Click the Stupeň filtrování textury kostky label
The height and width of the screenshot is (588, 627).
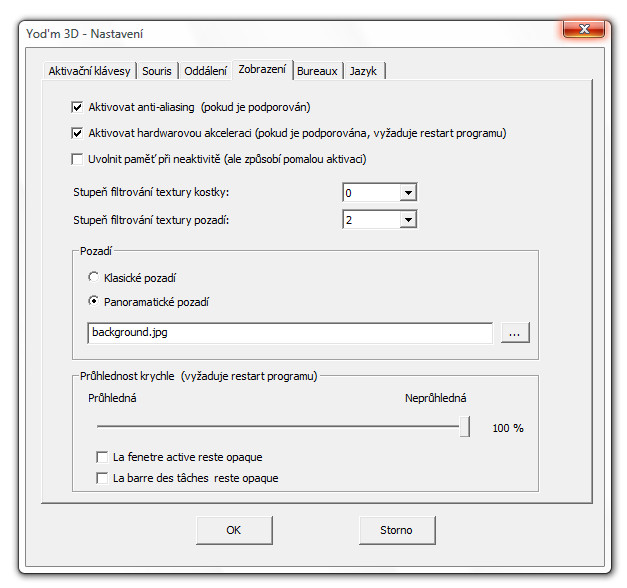coord(151,192)
